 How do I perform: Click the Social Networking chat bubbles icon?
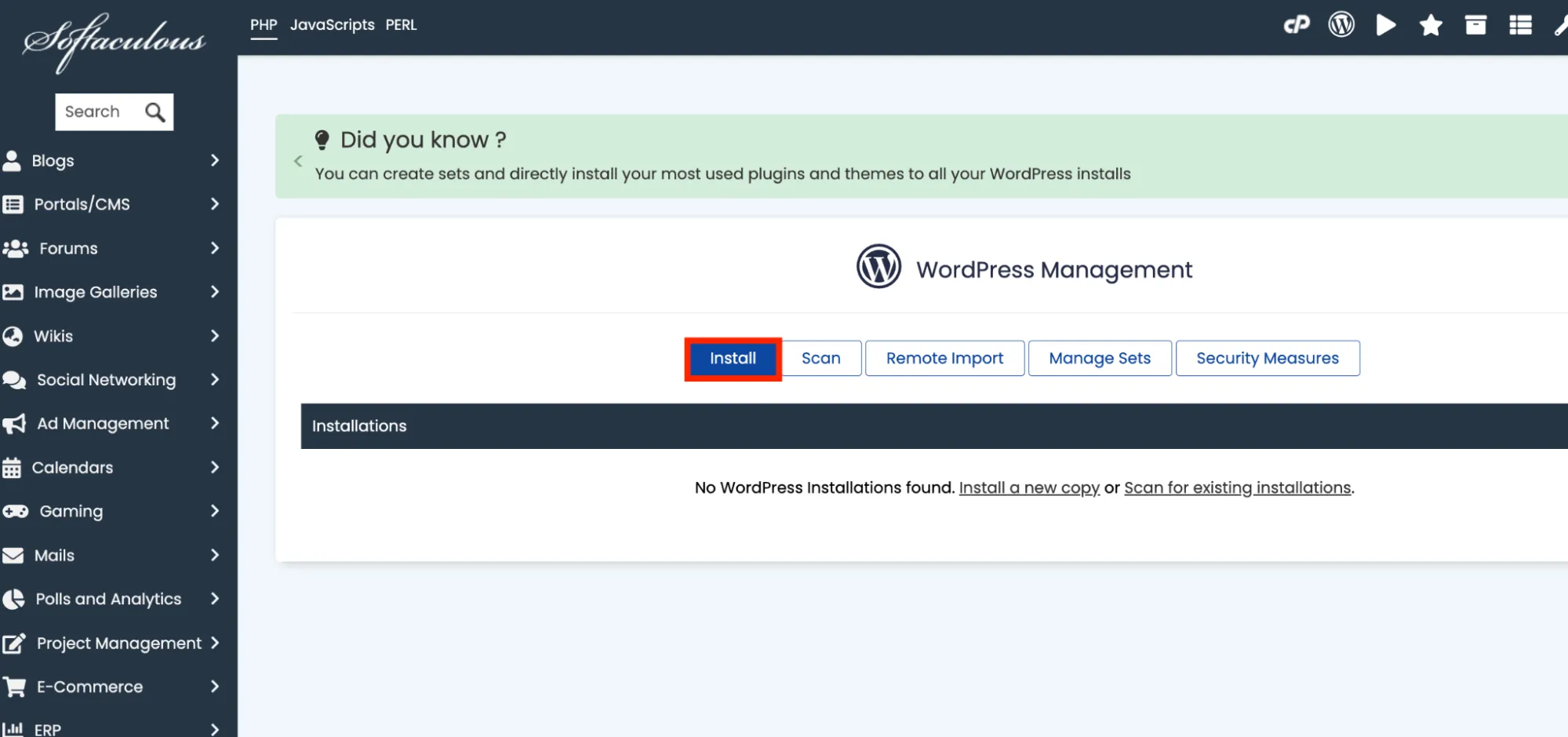click(x=14, y=380)
